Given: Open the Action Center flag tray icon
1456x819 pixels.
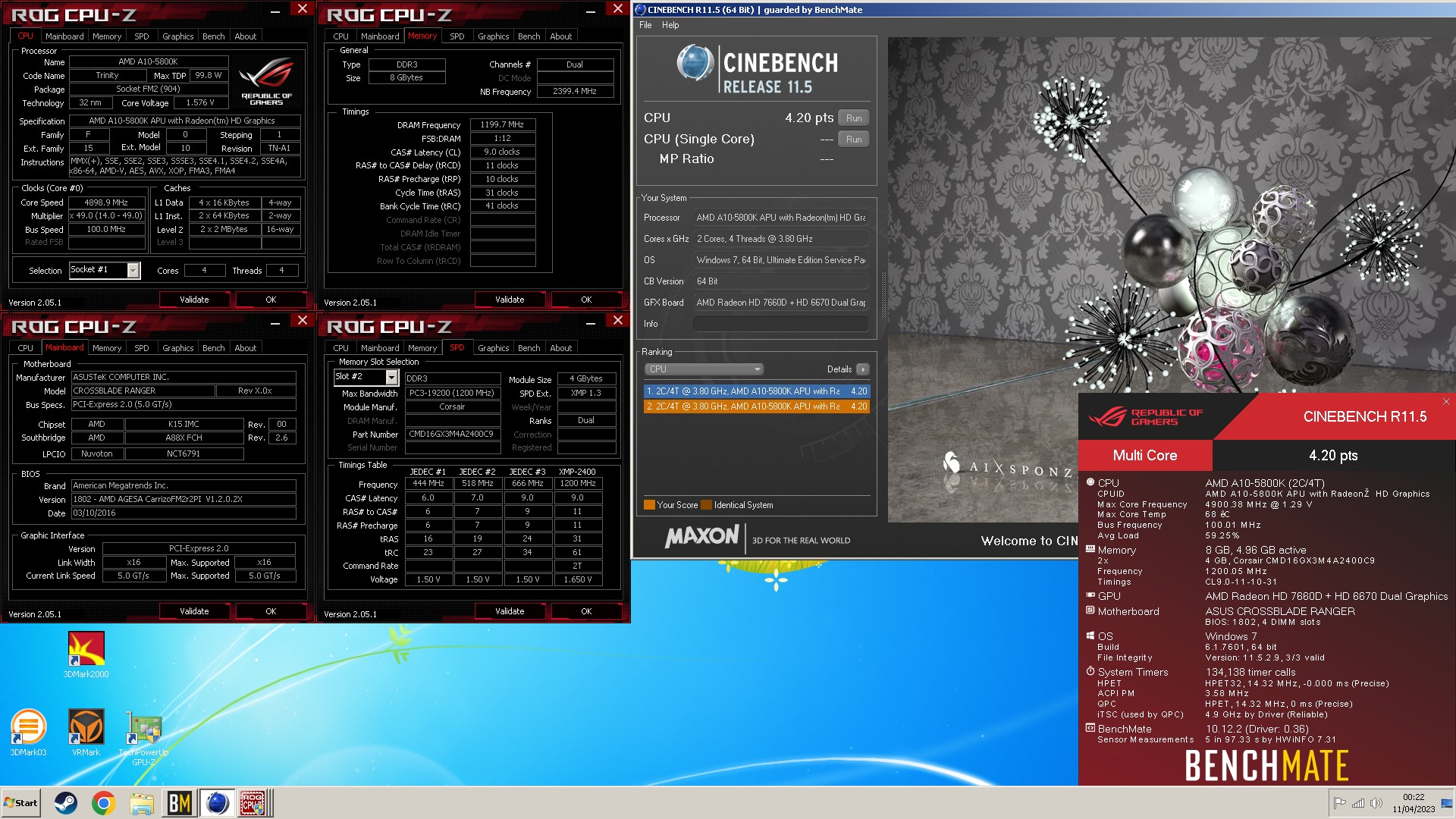Looking at the screenshot, I should pos(1339,803).
